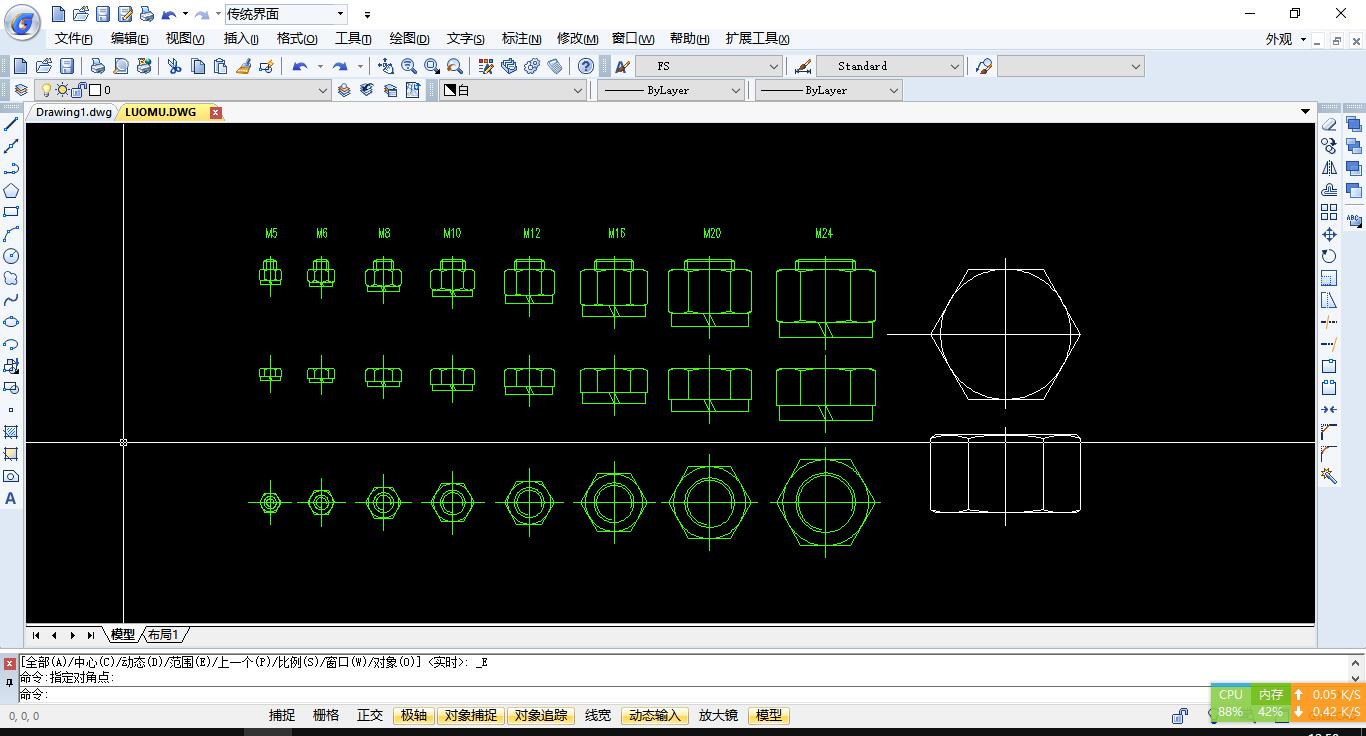Screen dimensions: 1366x736
Task: Click the CPU 88% monitor widget
Action: tap(1231, 703)
